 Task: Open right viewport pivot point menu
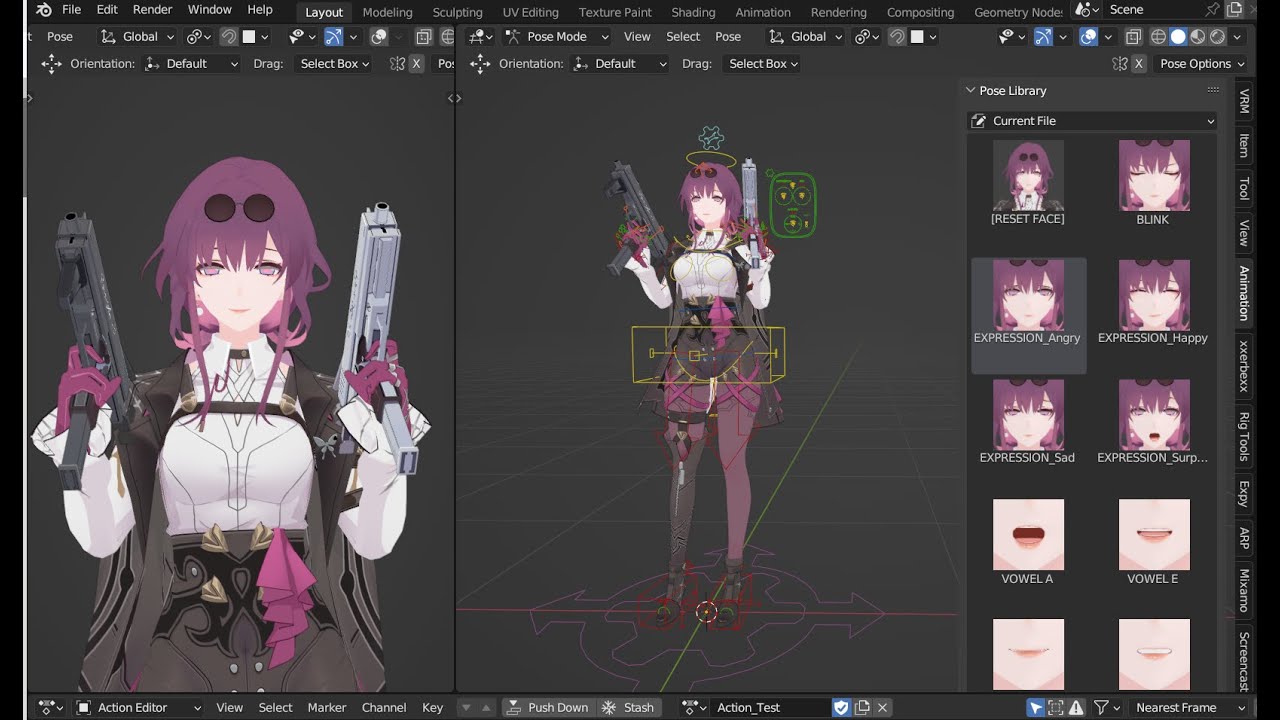tap(867, 37)
